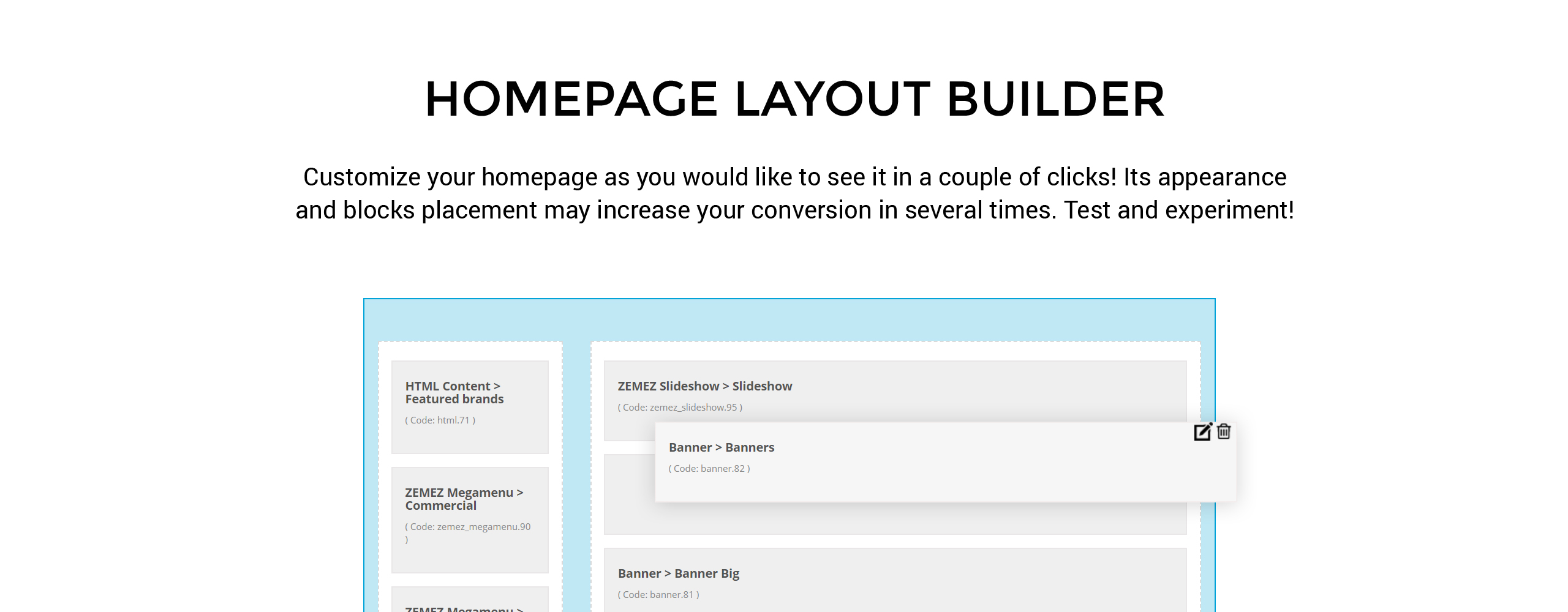The width and height of the screenshot is (1568, 612).
Task: Click the Homepage Layout Builder heading
Action: [x=795, y=99]
